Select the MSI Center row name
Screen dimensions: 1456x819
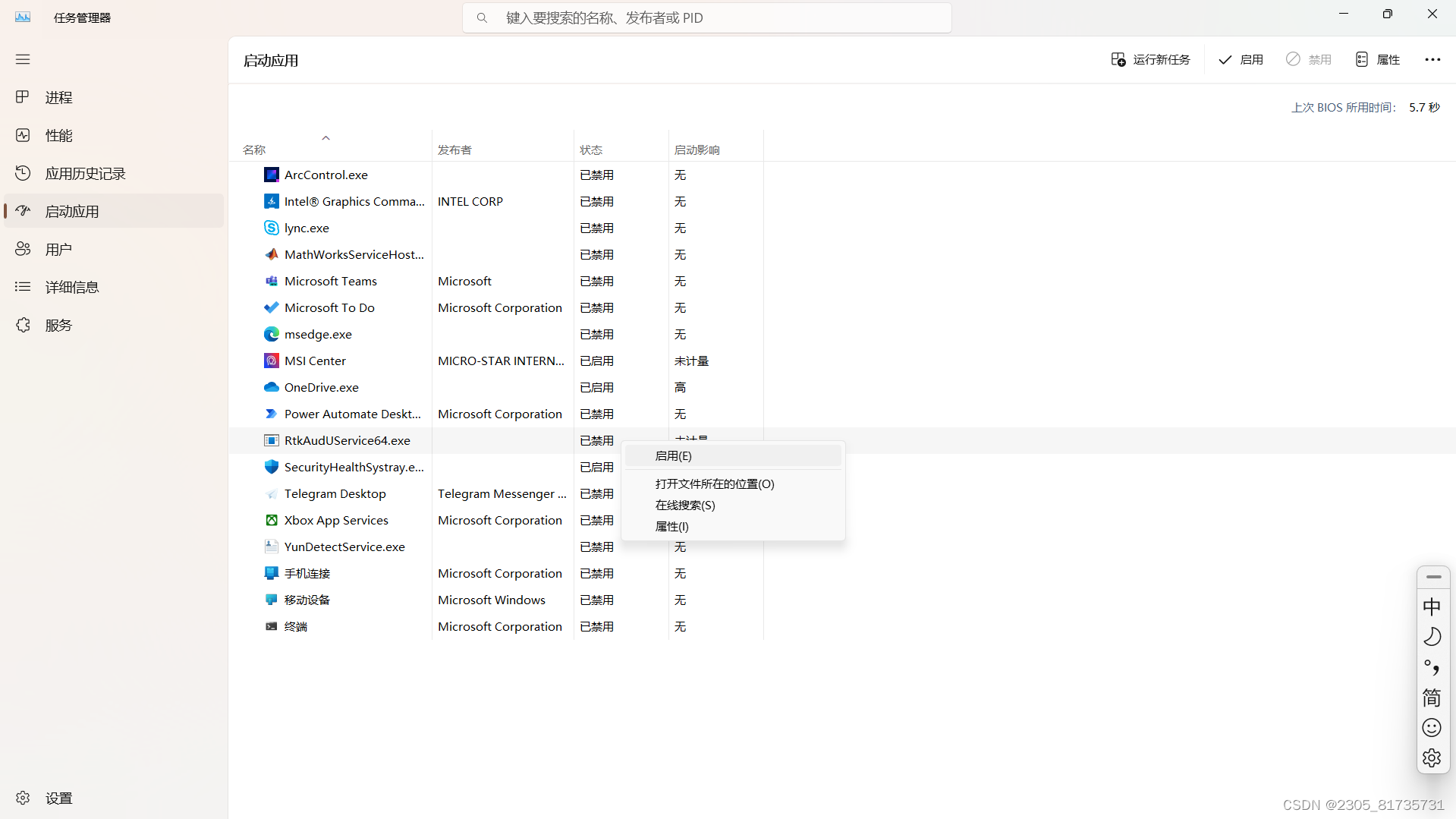coord(315,361)
